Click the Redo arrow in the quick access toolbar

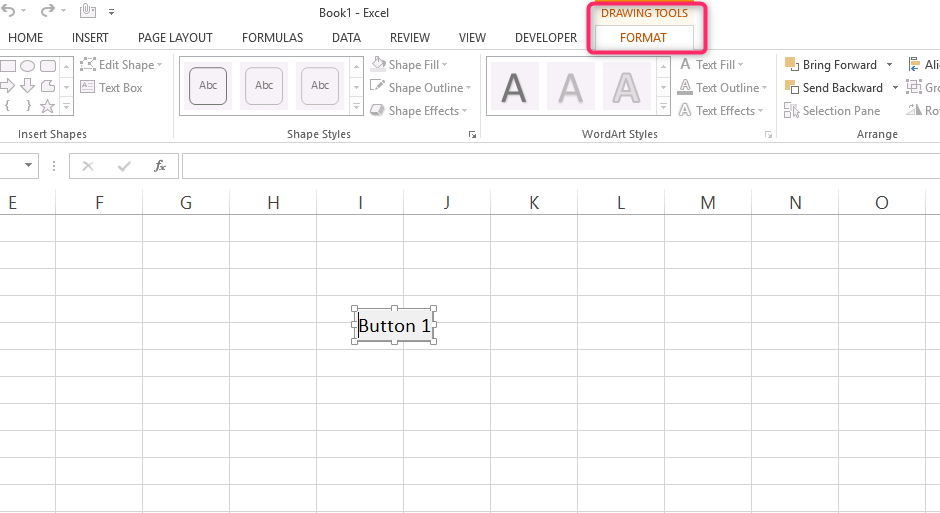tap(46, 12)
